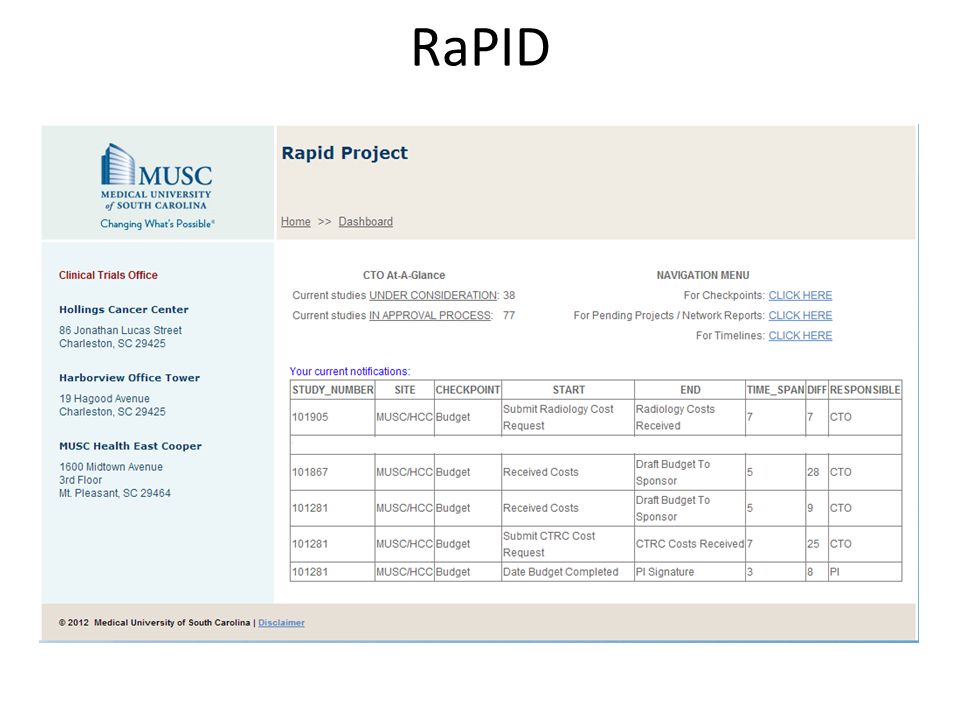Screen dimensions: 960x720
Task: Open the Home breadcrumb link
Action: click(x=296, y=222)
